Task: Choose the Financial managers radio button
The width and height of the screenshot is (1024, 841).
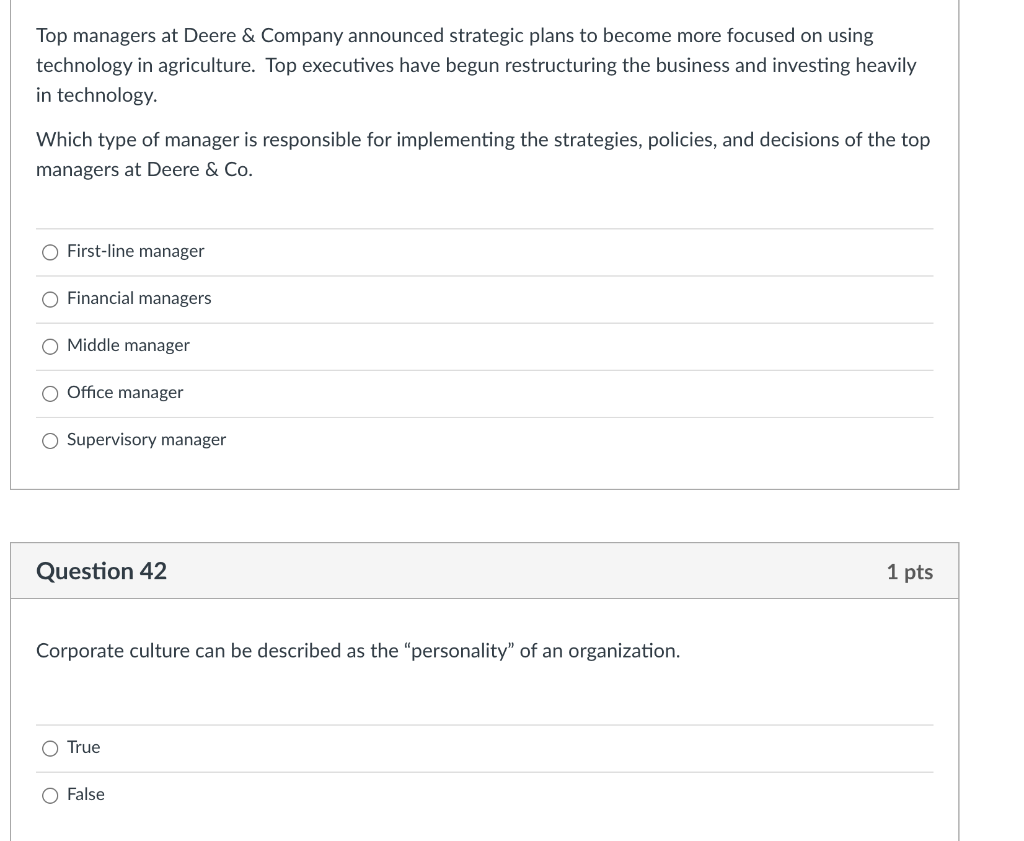Action: [x=50, y=299]
